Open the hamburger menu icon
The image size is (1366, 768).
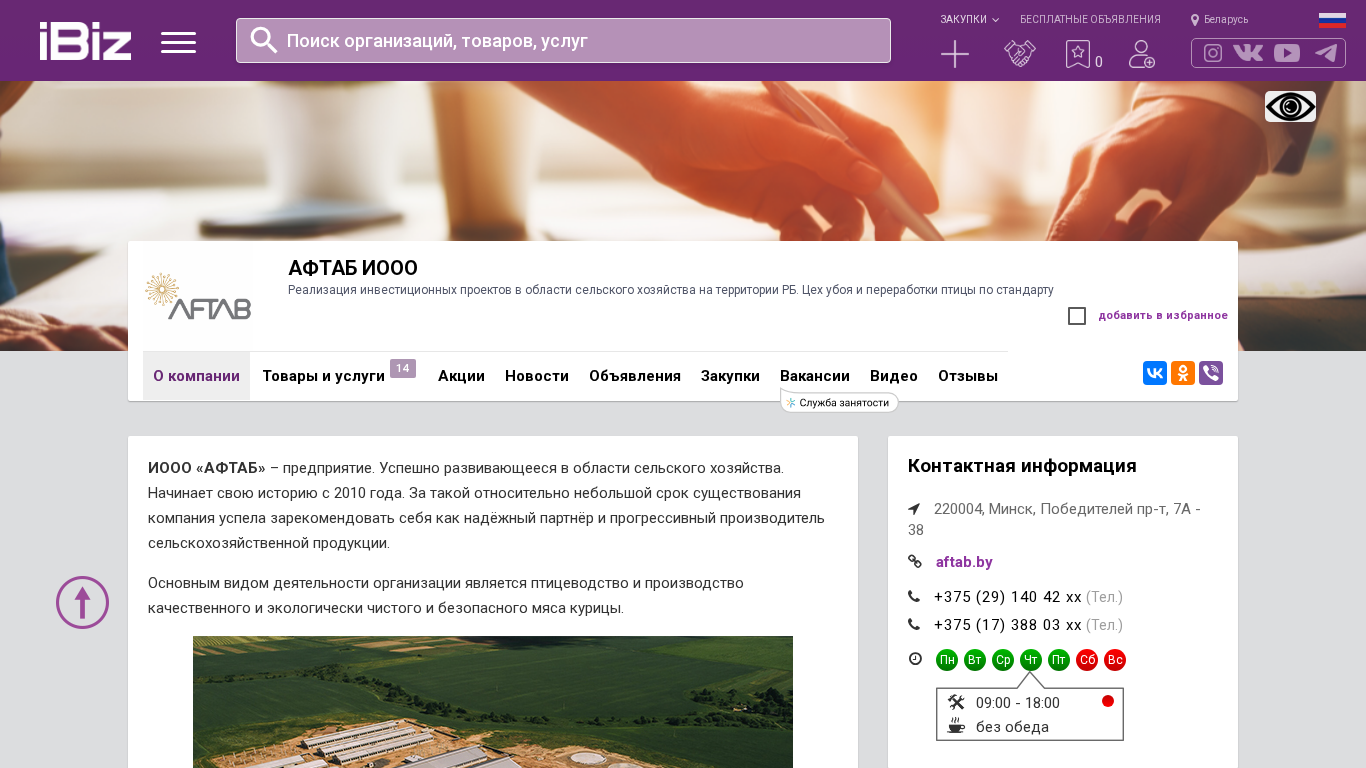178,42
